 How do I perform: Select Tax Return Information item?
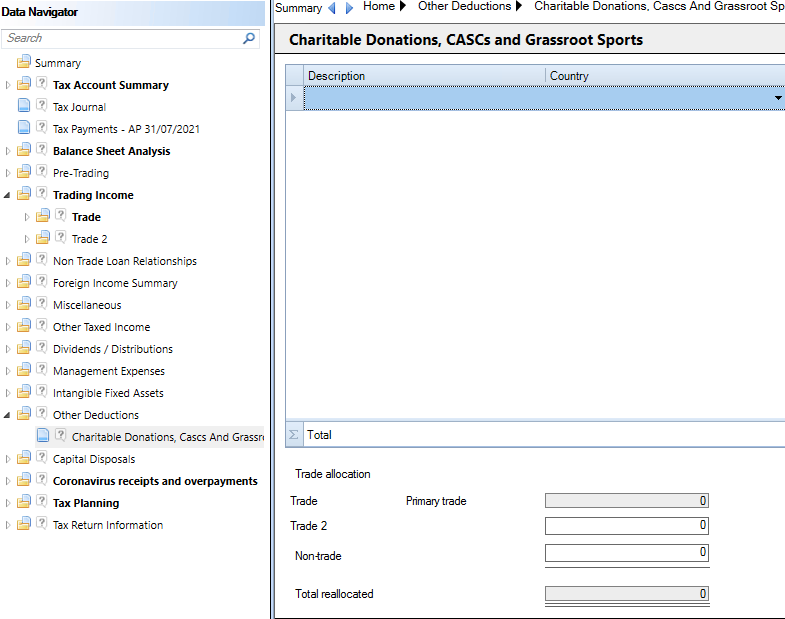click(108, 525)
